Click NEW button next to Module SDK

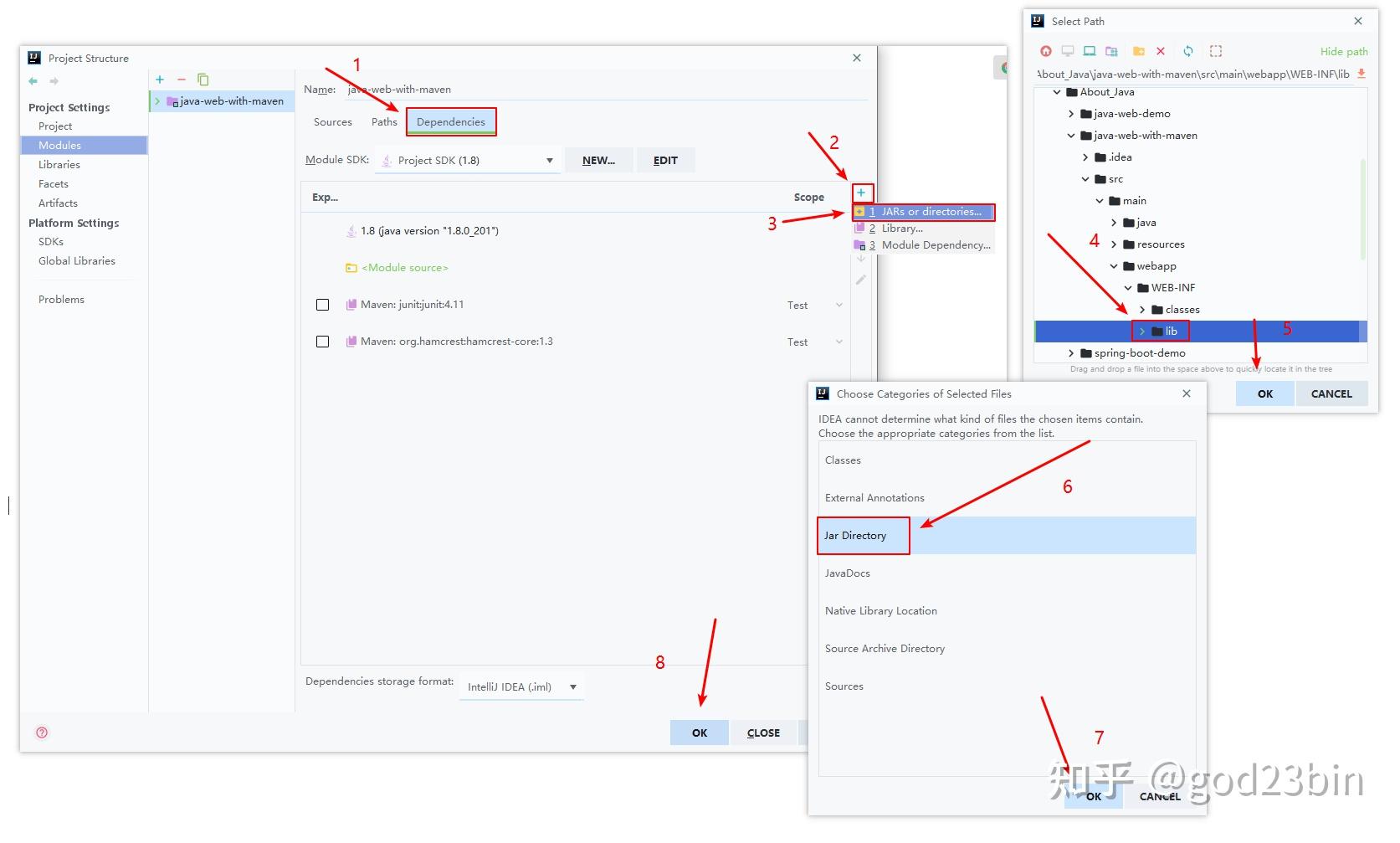tap(598, 161)
